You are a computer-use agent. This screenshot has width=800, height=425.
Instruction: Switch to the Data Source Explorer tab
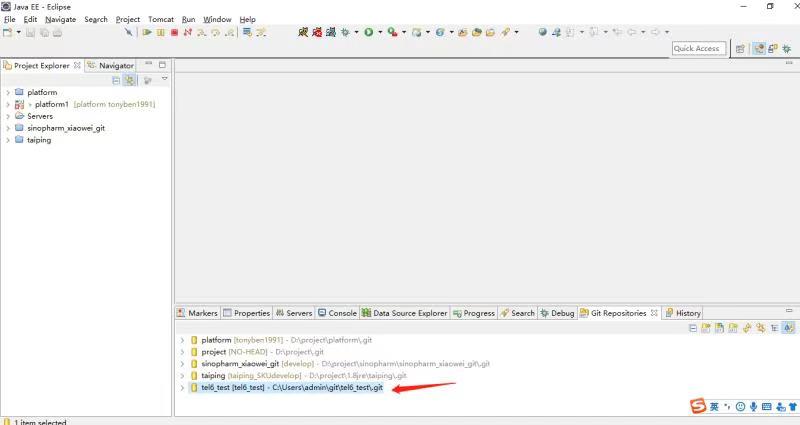405,313
